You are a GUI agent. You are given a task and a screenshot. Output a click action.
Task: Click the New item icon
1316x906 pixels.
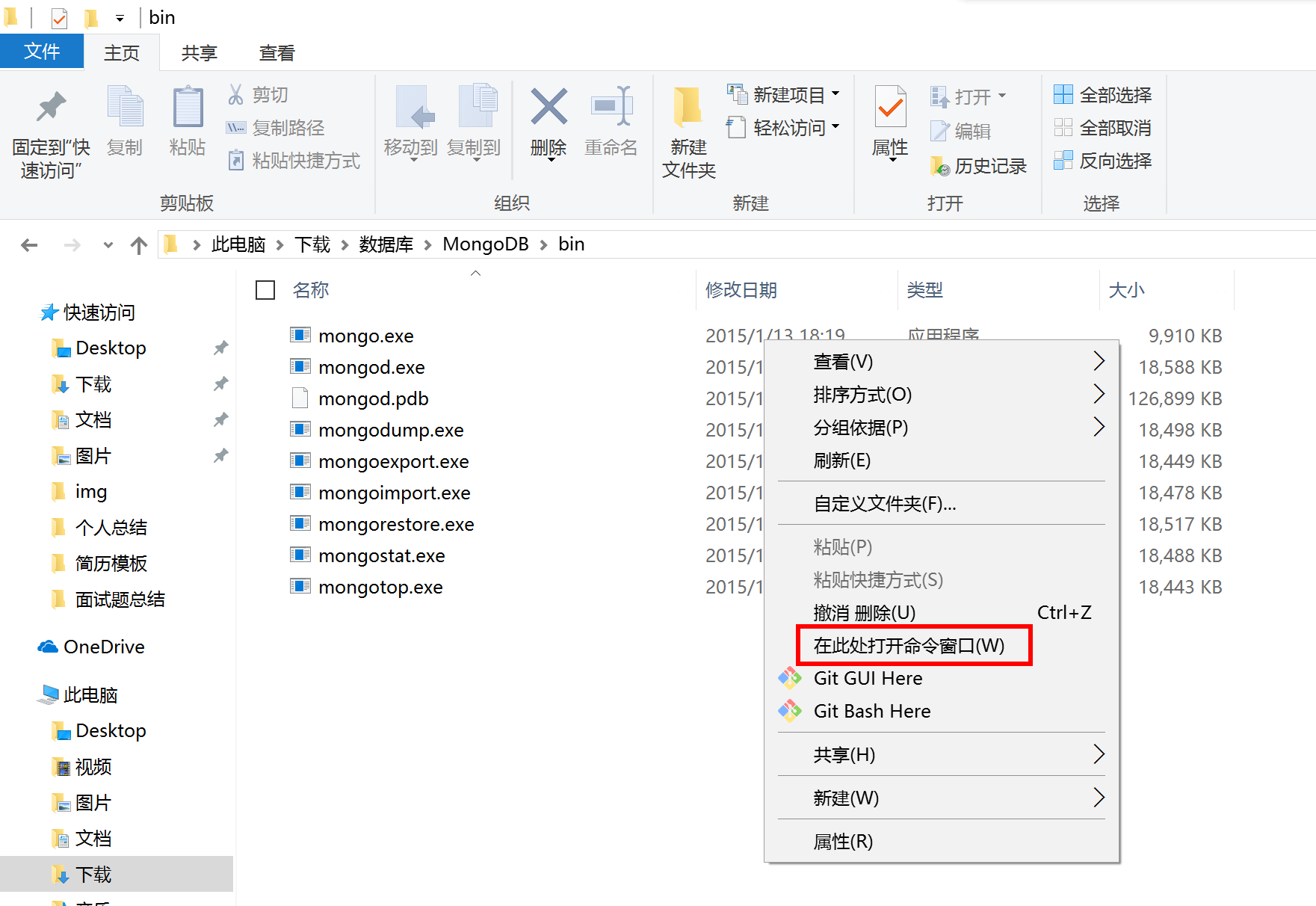(x=737, y=94)
